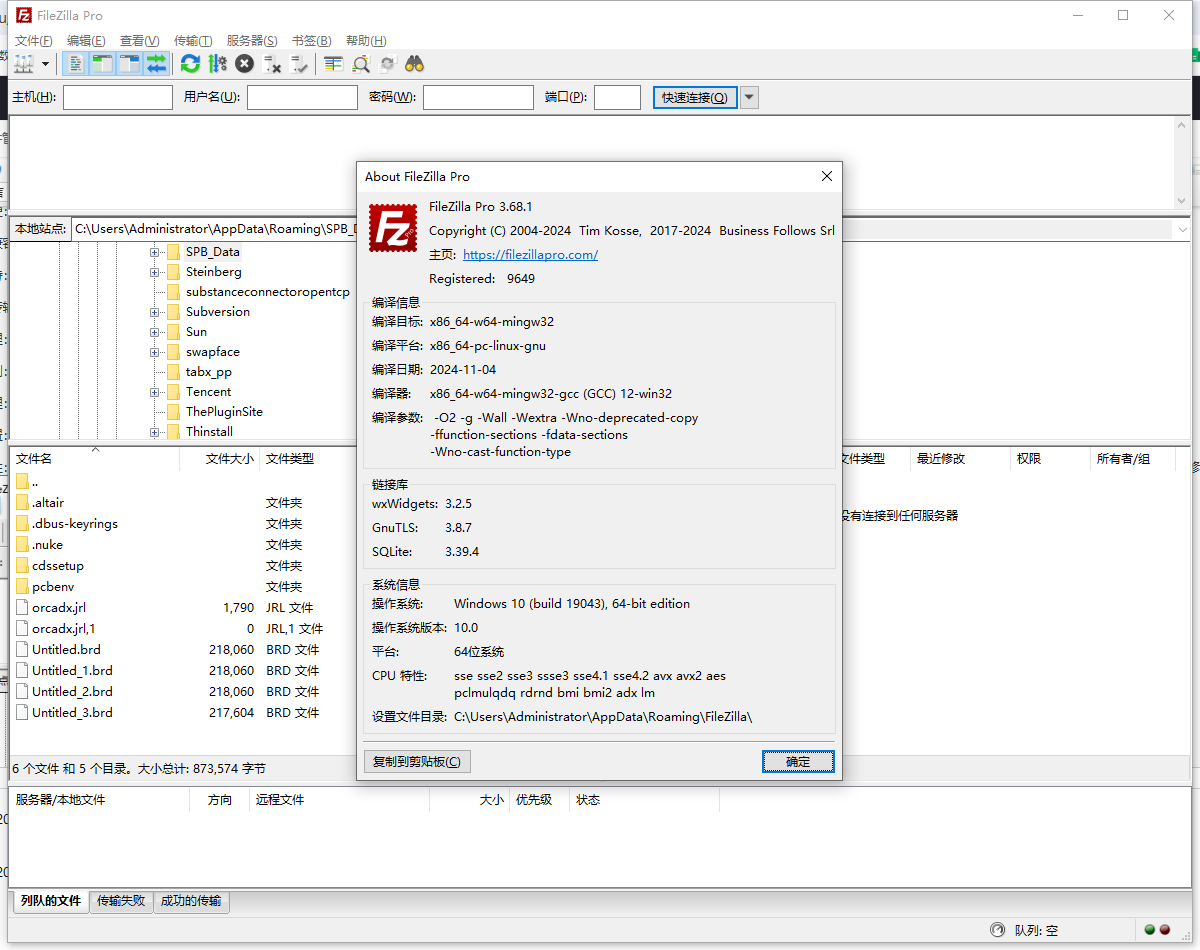This screenshot has height=950, width=1200.
Task: Focus the 端口 port field
Action: coord(617,97)
